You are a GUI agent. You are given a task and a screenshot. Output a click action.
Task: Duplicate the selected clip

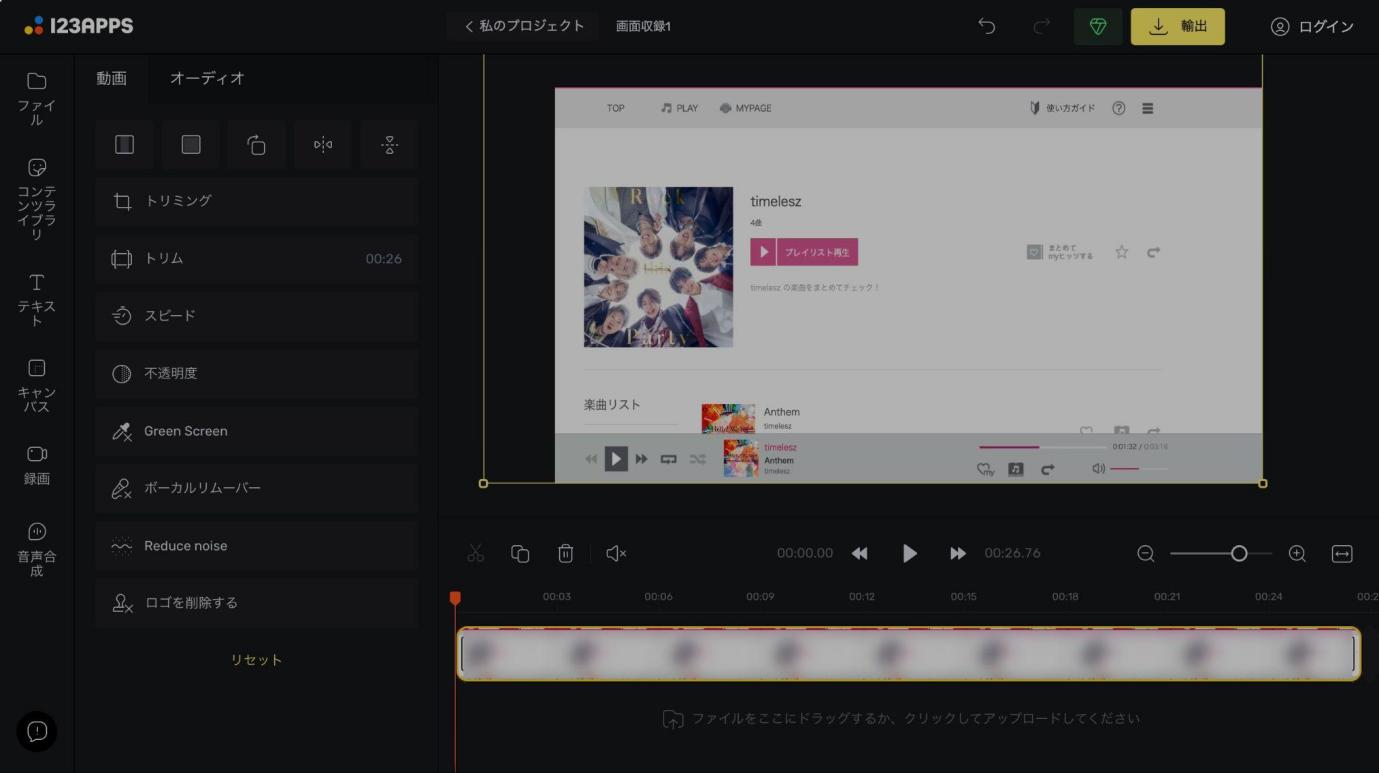[520, 553]
